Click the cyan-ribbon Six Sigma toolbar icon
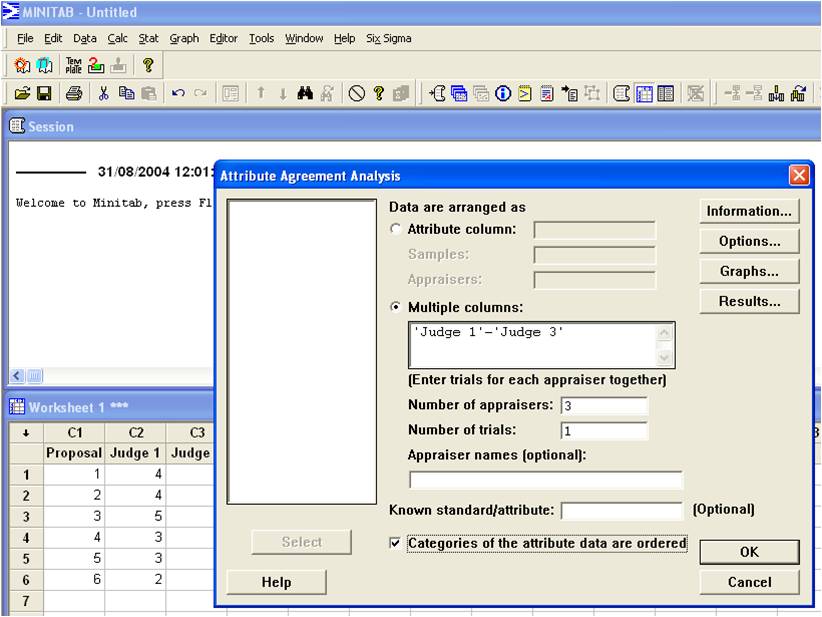Screen dimensions: 822x617 45,65
